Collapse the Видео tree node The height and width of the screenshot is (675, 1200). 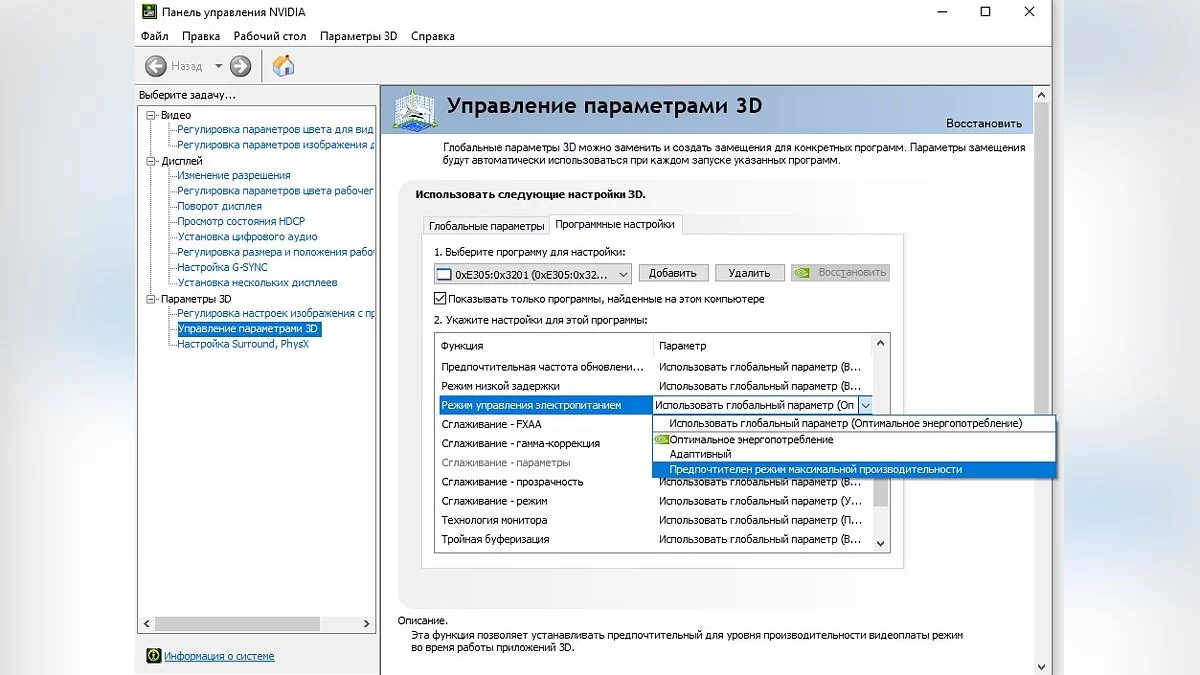point(151,115)
